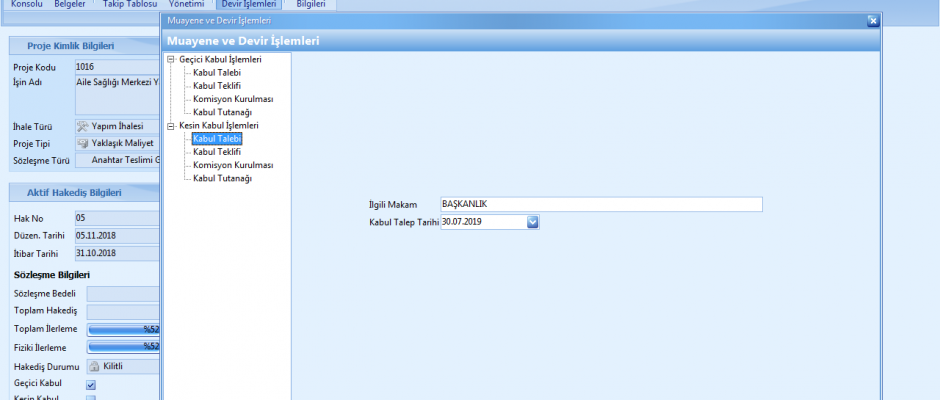Toggle the Kesin Kabul checkbox
This screenshot has height=400, width=940.
tap(91, 398)
